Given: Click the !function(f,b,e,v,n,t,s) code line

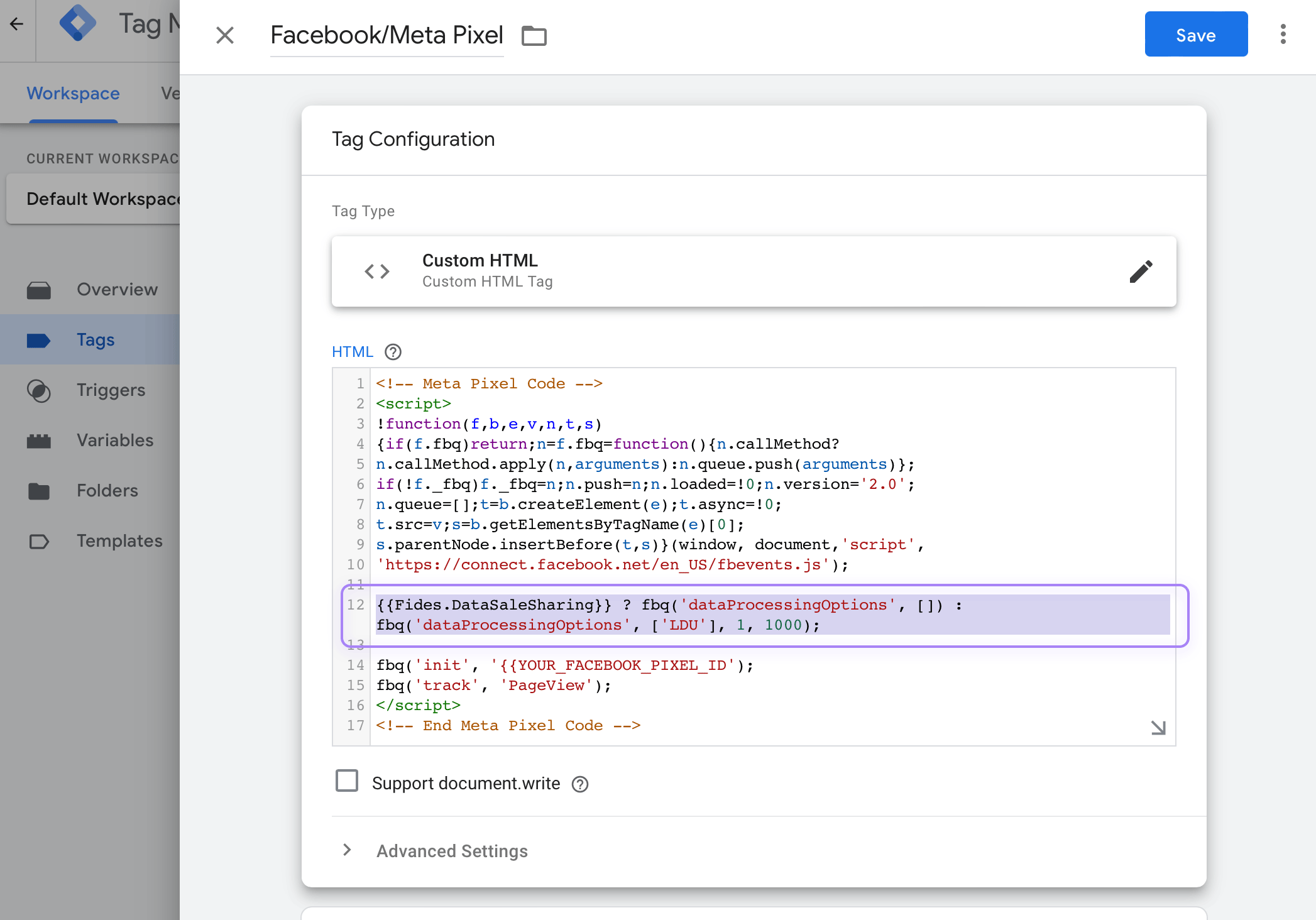Looking at the screenshot, I should point(489,424).
